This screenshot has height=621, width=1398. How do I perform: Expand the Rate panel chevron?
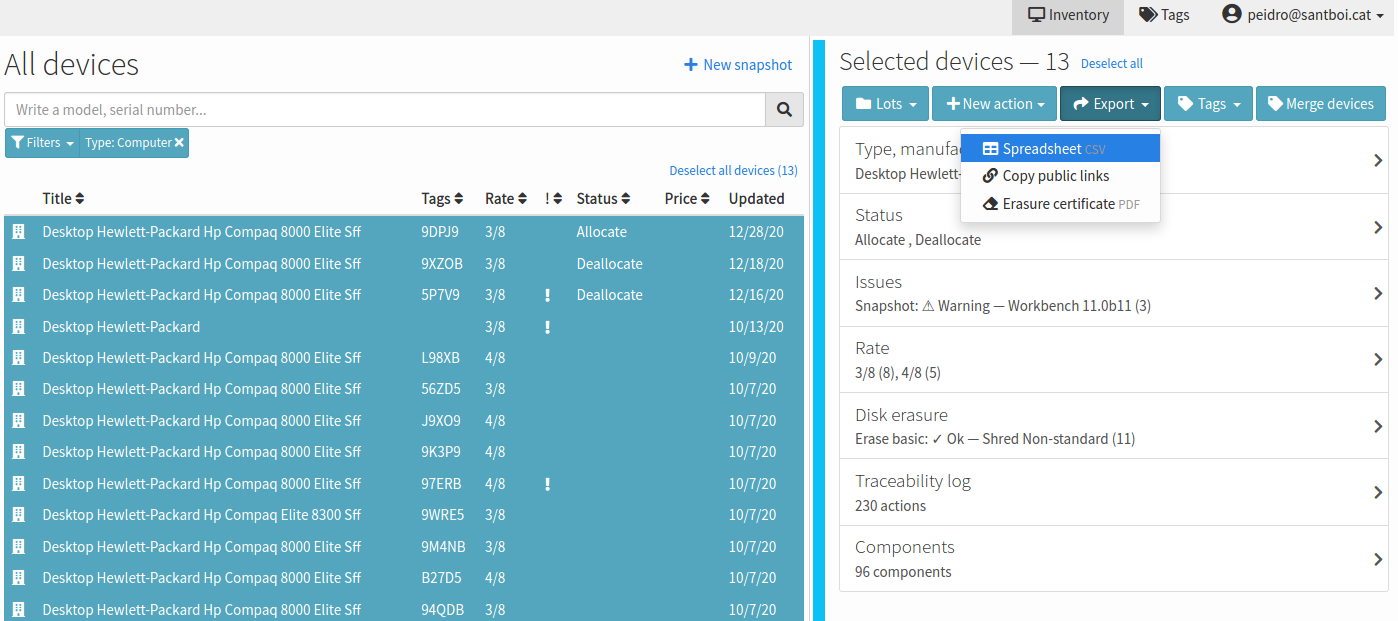(1378, 360)
